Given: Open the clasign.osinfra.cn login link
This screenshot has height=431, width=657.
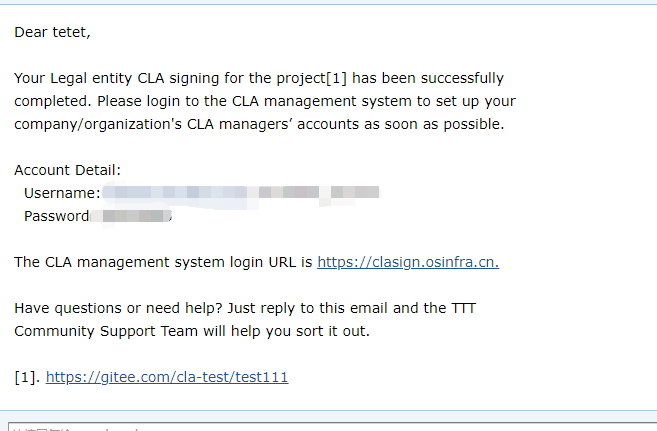Looking at the screenshot, I should click(408, 263).
